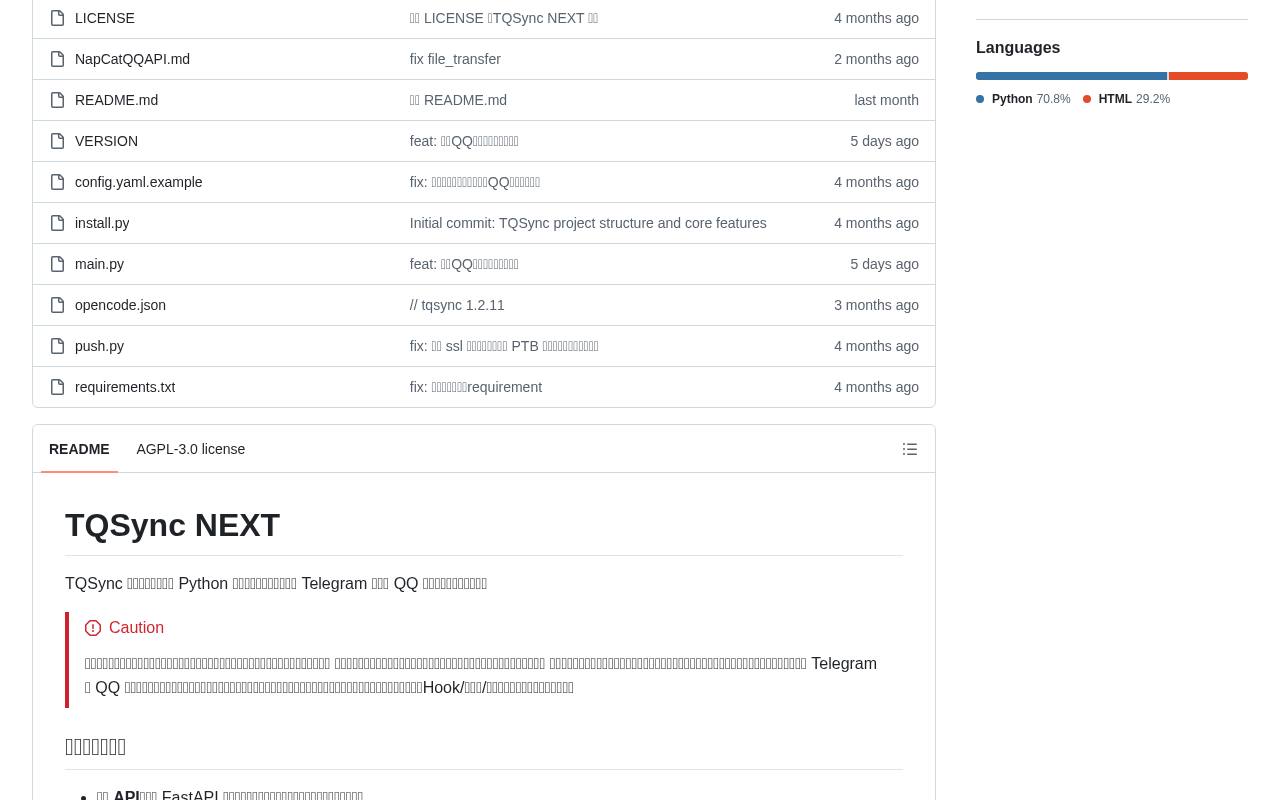Open the install.py file

point(102,223)
